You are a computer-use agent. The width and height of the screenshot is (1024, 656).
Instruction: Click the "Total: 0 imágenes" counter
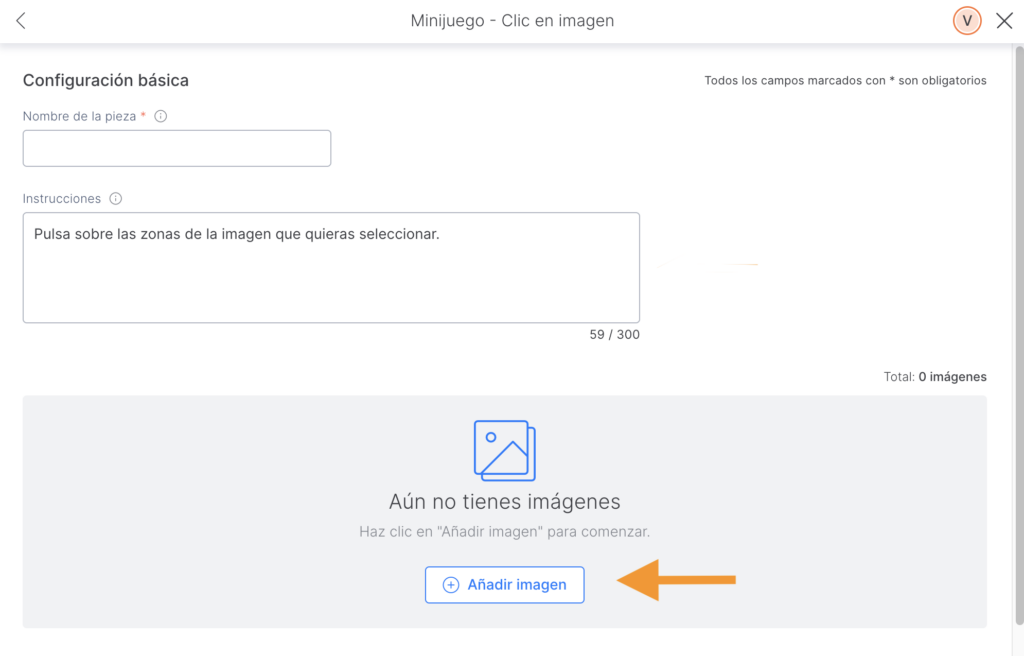pyautogui.click(x=936, y=377)
